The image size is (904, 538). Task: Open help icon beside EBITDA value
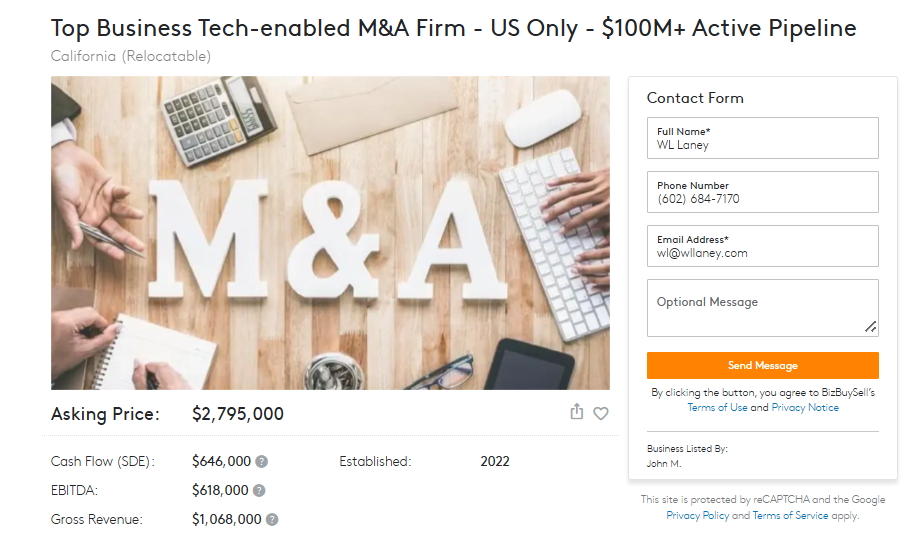click(259, 491)
